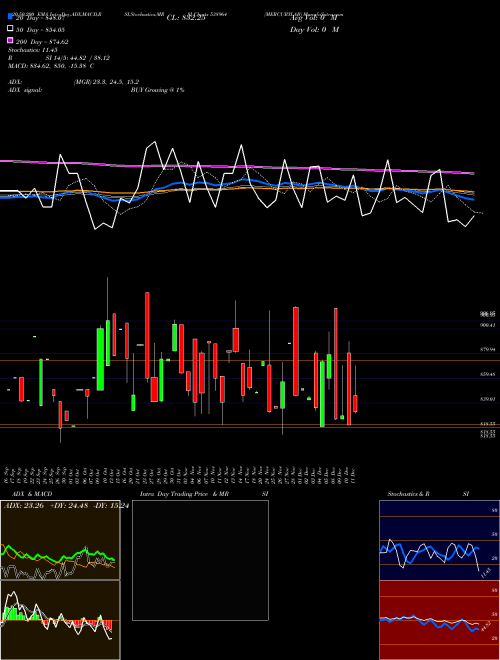Viewport: 500px width, 660px height.
Task: Click the 'Day Vol: 0 M' text
Action: coord(314,30)
